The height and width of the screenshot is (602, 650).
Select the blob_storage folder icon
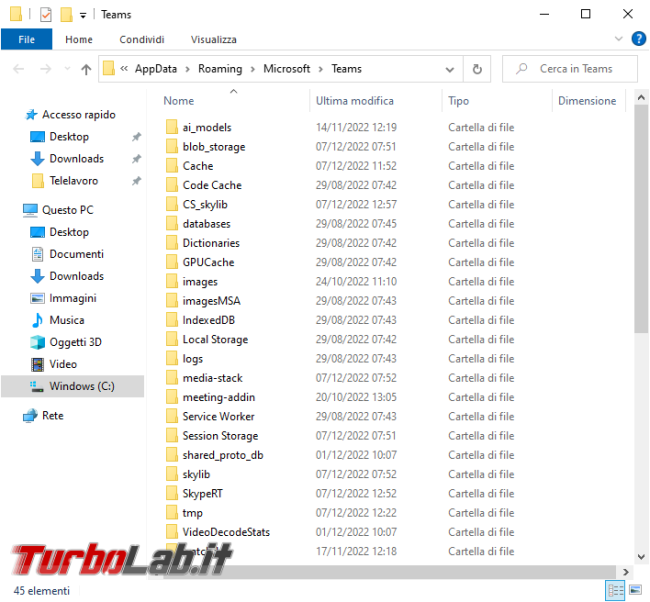(x=172, y=146)
